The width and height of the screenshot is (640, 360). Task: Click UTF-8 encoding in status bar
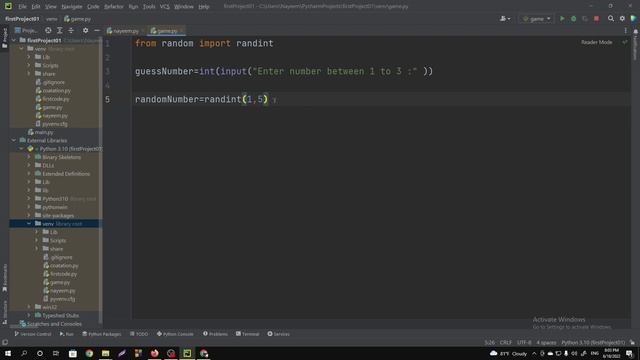[524, 342]
